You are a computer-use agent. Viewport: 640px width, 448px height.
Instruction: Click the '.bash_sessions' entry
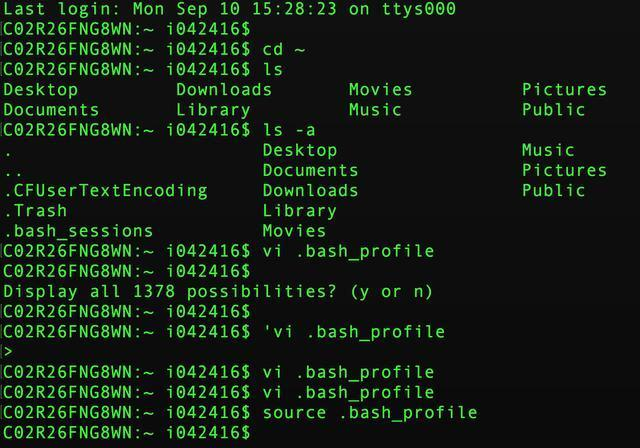point(78,231)
